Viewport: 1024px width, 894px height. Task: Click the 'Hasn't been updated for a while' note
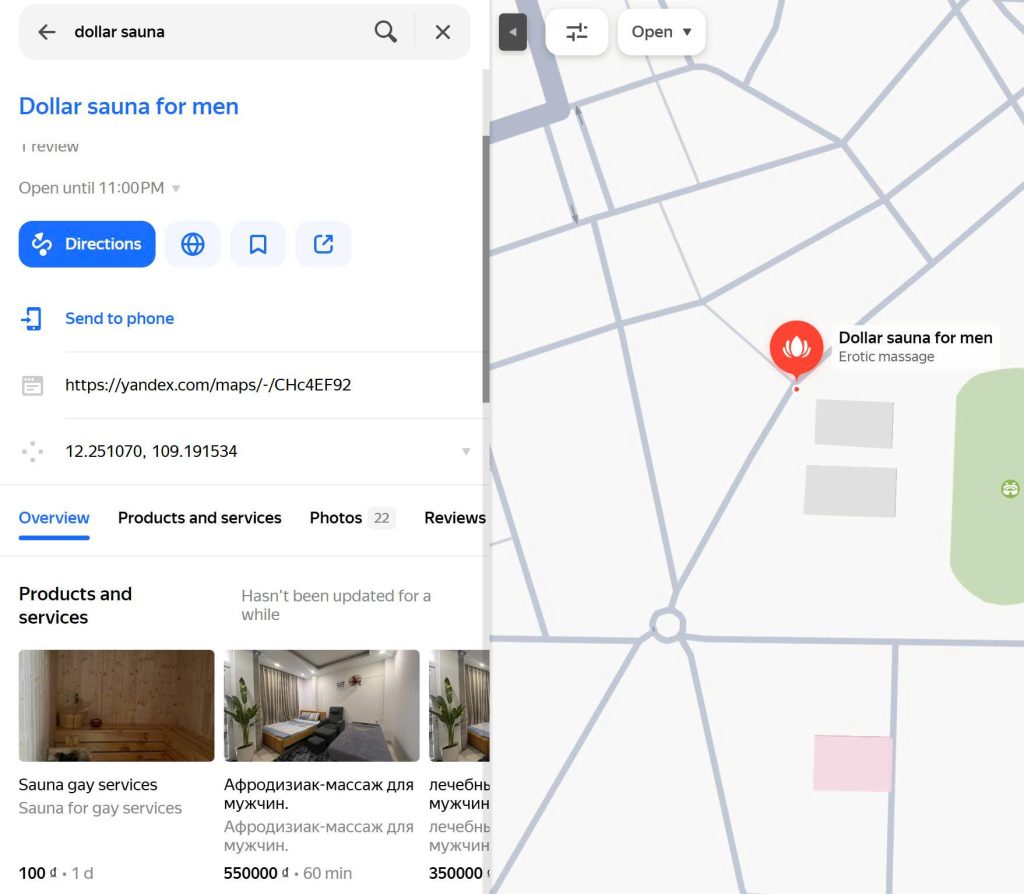(336, 605)
